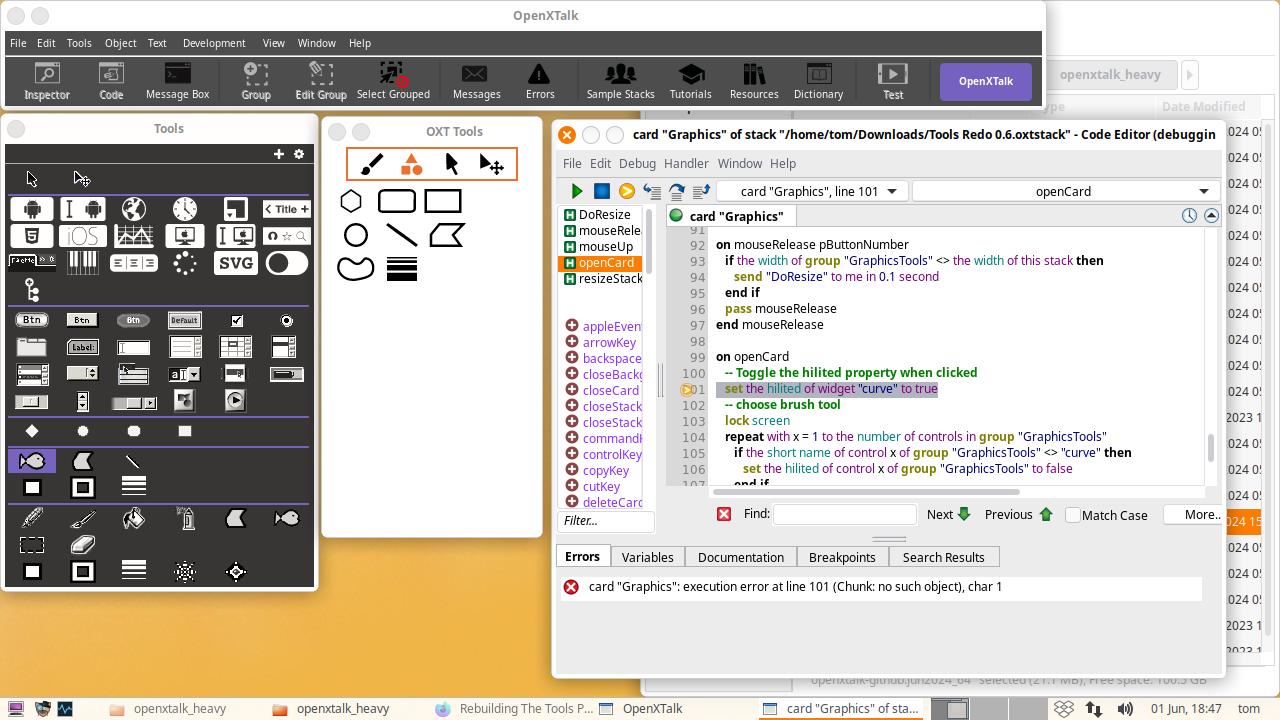Open the openCard handler dropdown
Viewport: 1280px width, 720px height.
pyautogui.click(x=1066, y=191)
